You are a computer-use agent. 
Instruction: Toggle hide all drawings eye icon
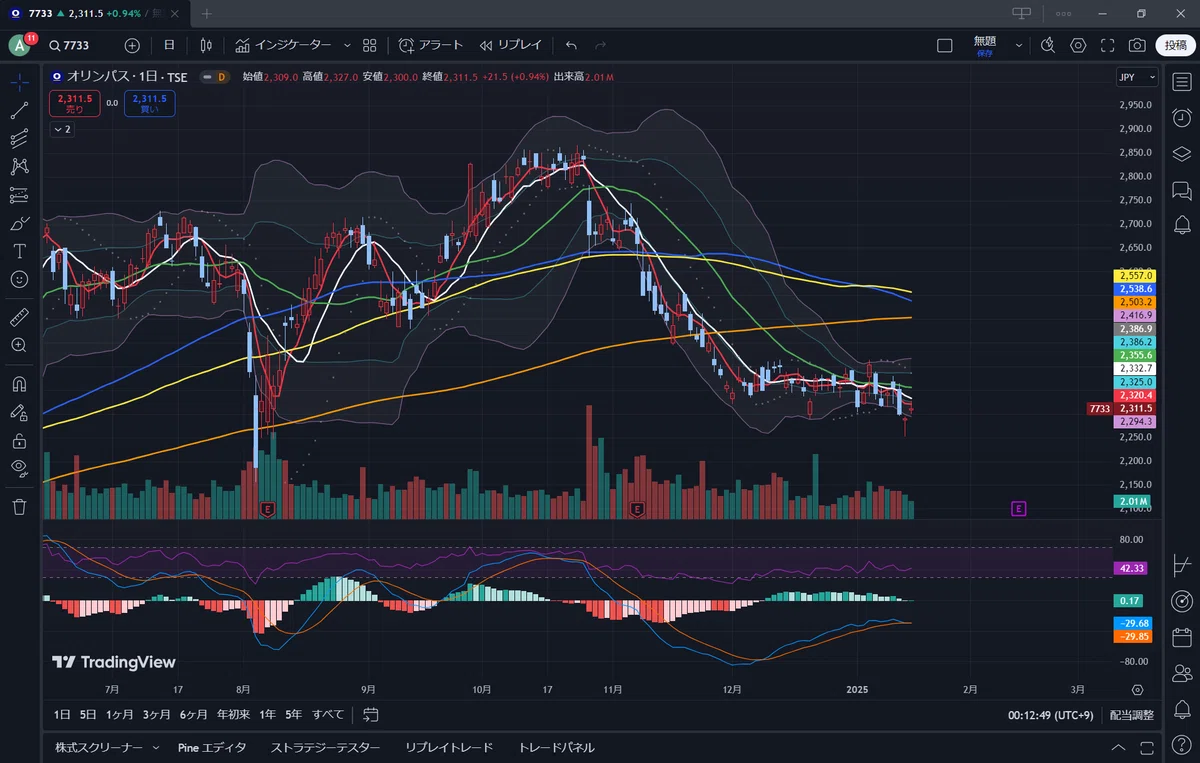(x=19, y=468)
